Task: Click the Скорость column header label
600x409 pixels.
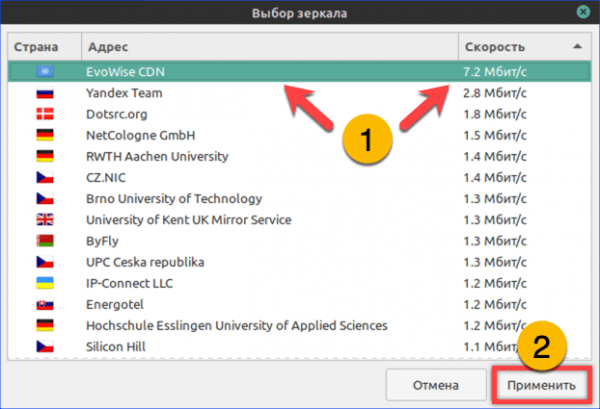Action: (x=495, y=47)
